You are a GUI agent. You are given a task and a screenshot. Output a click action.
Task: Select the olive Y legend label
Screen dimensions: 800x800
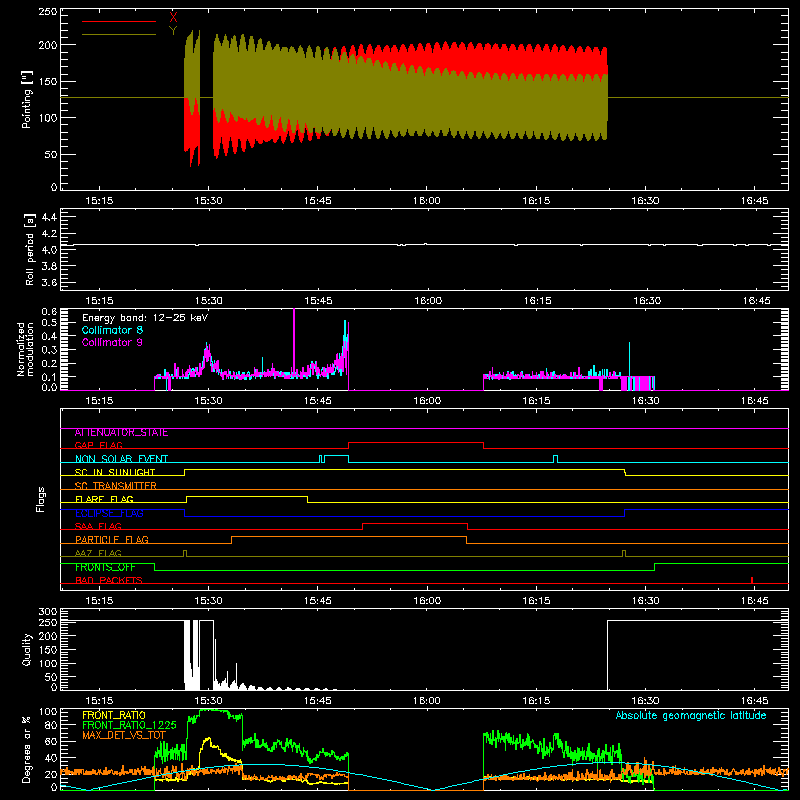tap(173, 31)
